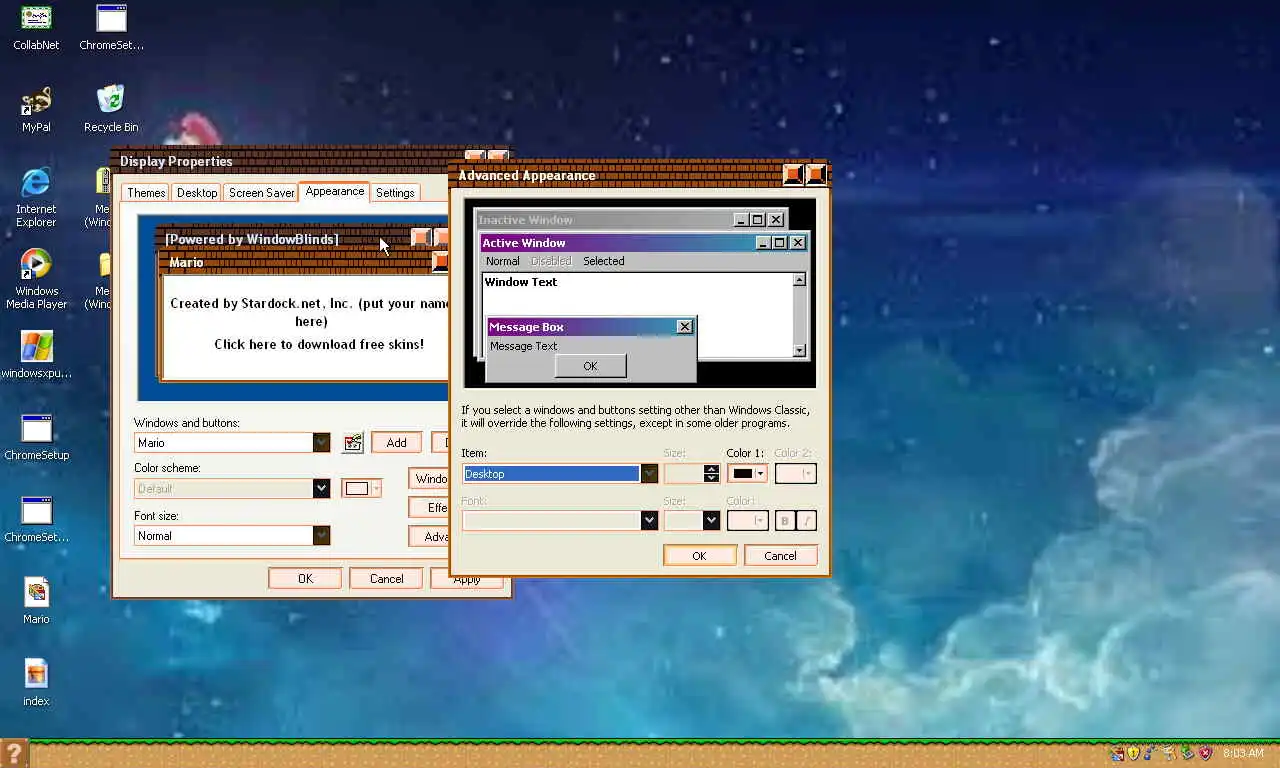Click Selected in the preview menu
Image resolution: width=1280 pixels, height=768 pixels.
click(604, 261)
